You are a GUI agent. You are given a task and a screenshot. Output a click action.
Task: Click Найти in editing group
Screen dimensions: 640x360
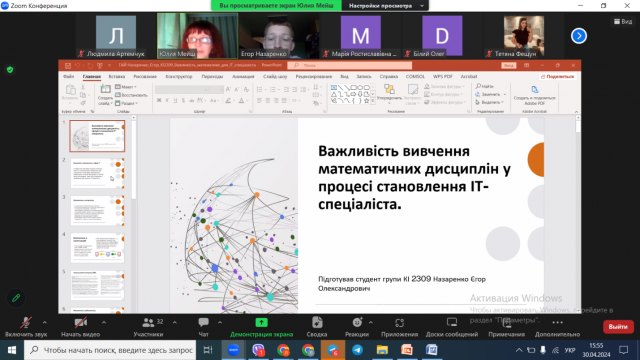484,86
